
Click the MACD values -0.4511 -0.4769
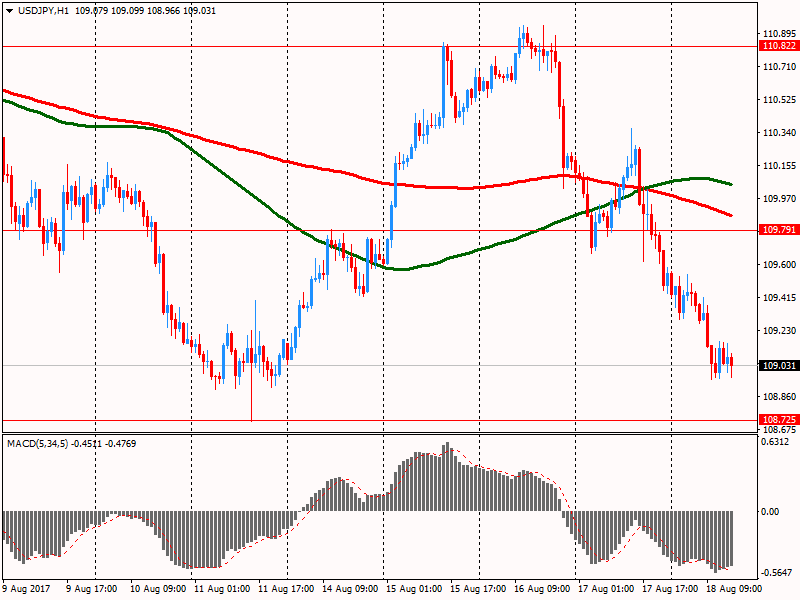104,444
